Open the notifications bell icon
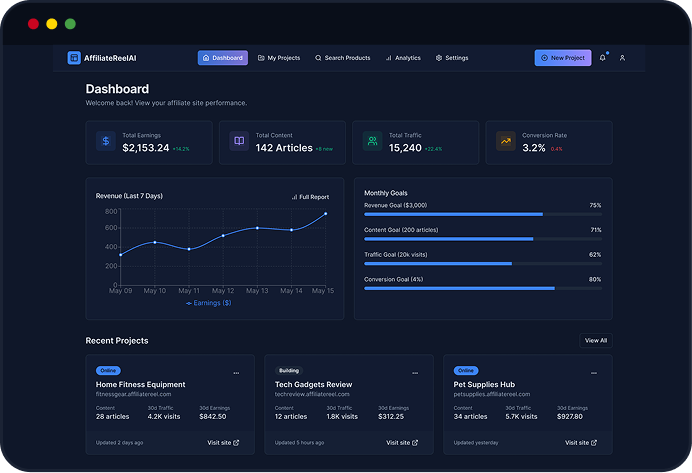This screenshot has height=473, width=692. [602, 58]
